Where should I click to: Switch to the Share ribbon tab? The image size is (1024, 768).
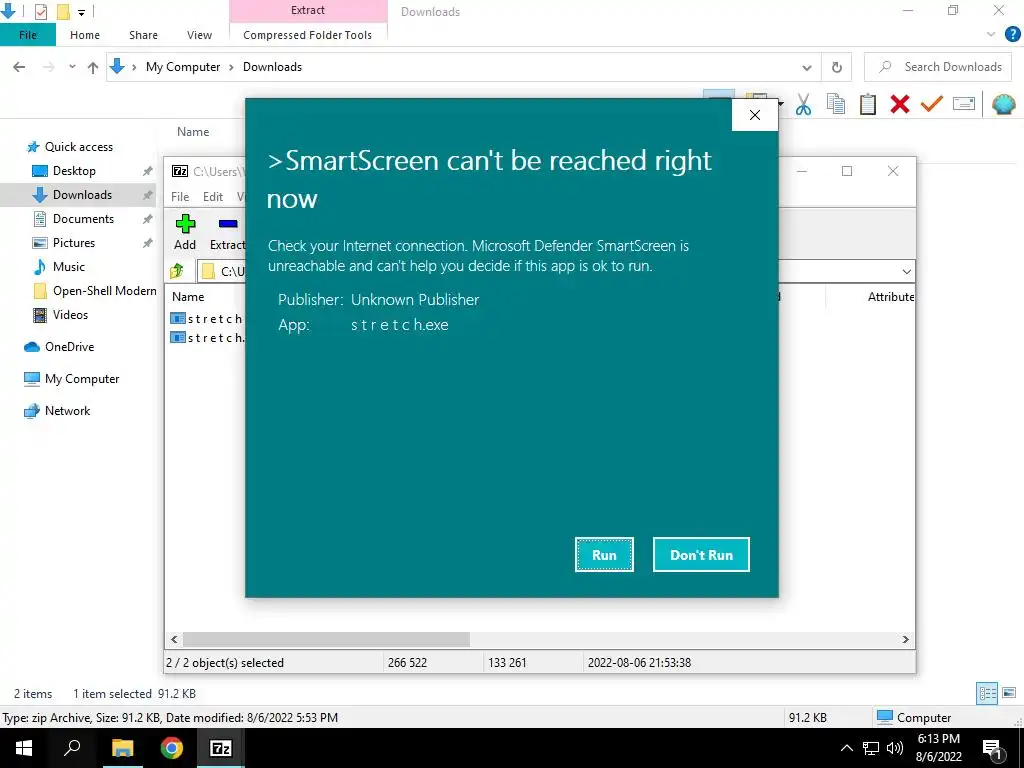click(143, 35)
